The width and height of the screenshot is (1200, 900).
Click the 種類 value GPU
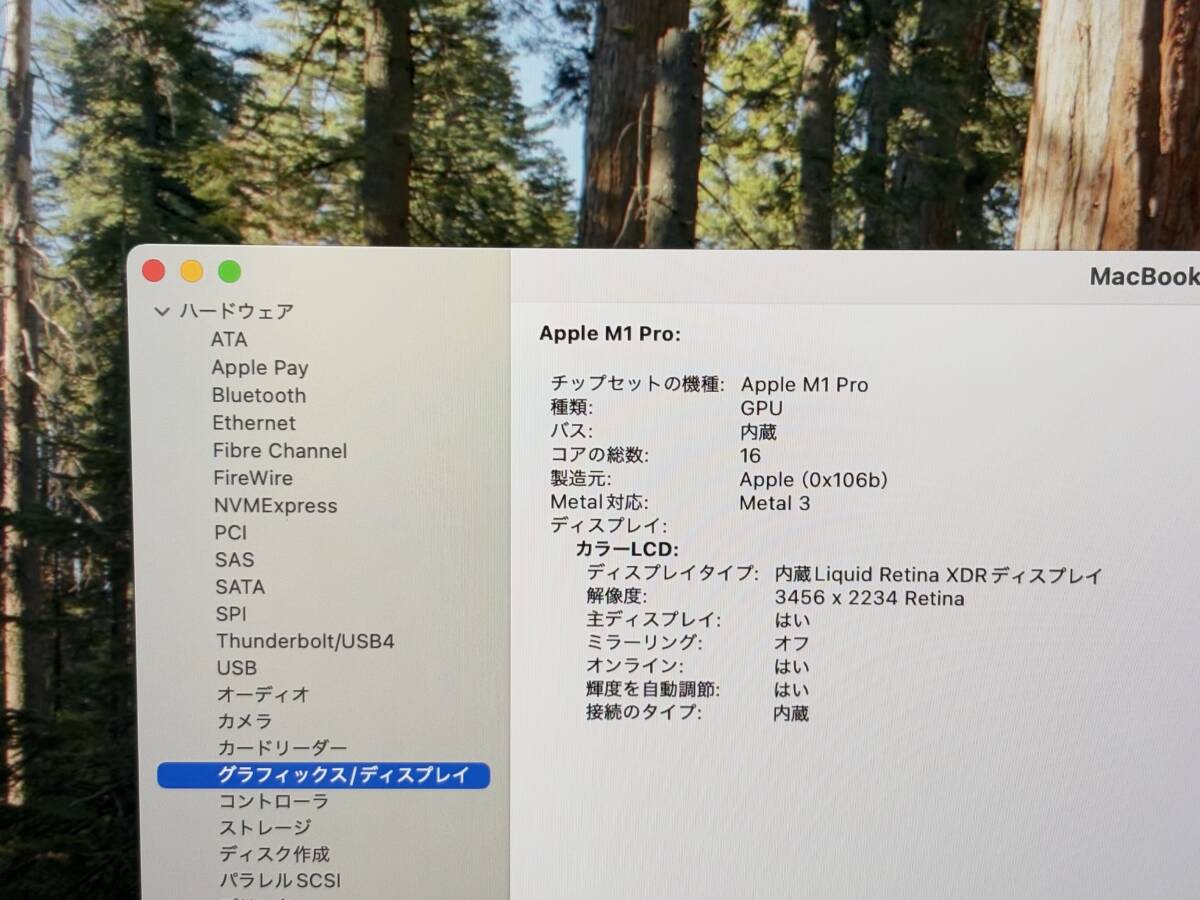pos(761,408)
